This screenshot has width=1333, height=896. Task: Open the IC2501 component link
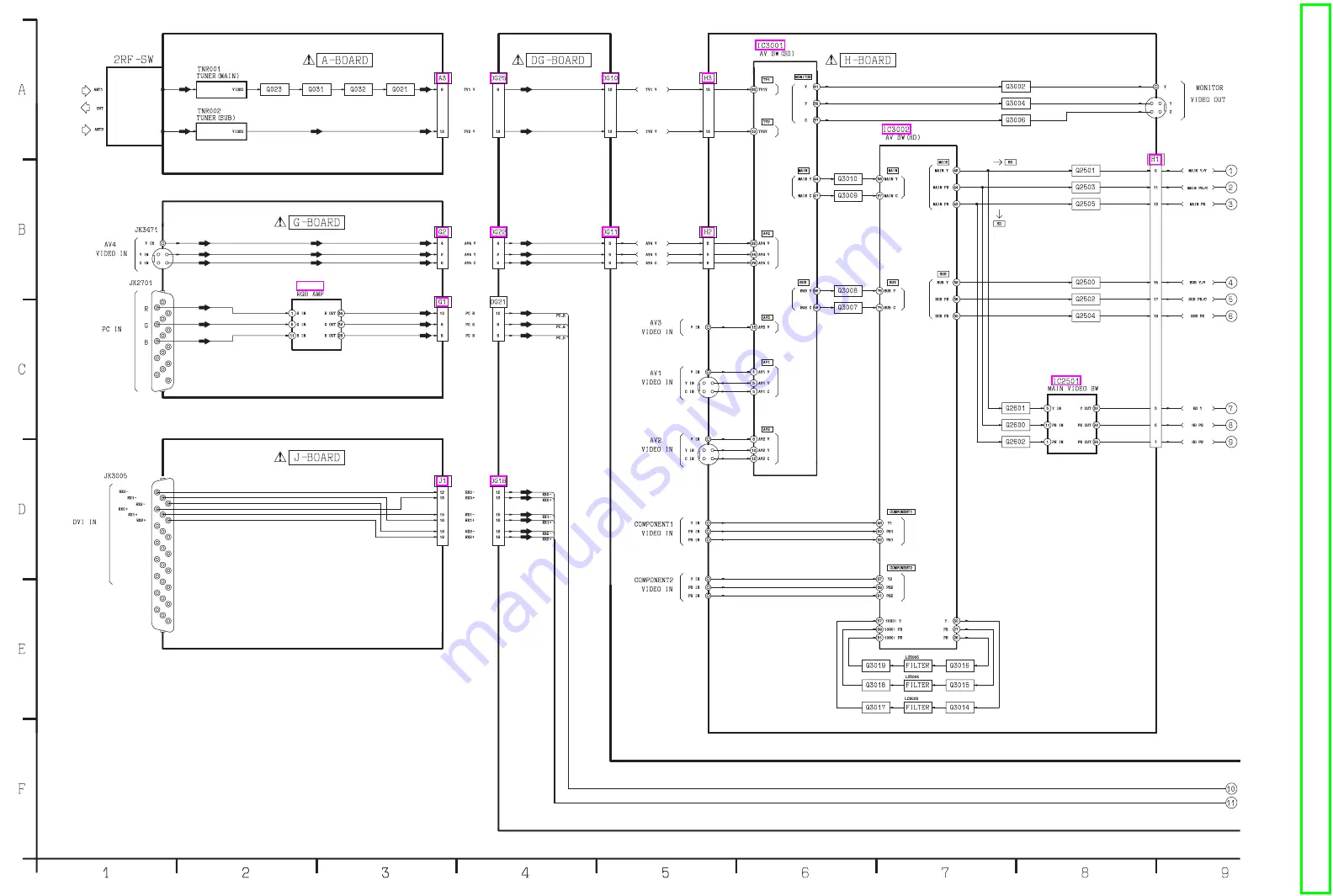point(1066,381)
